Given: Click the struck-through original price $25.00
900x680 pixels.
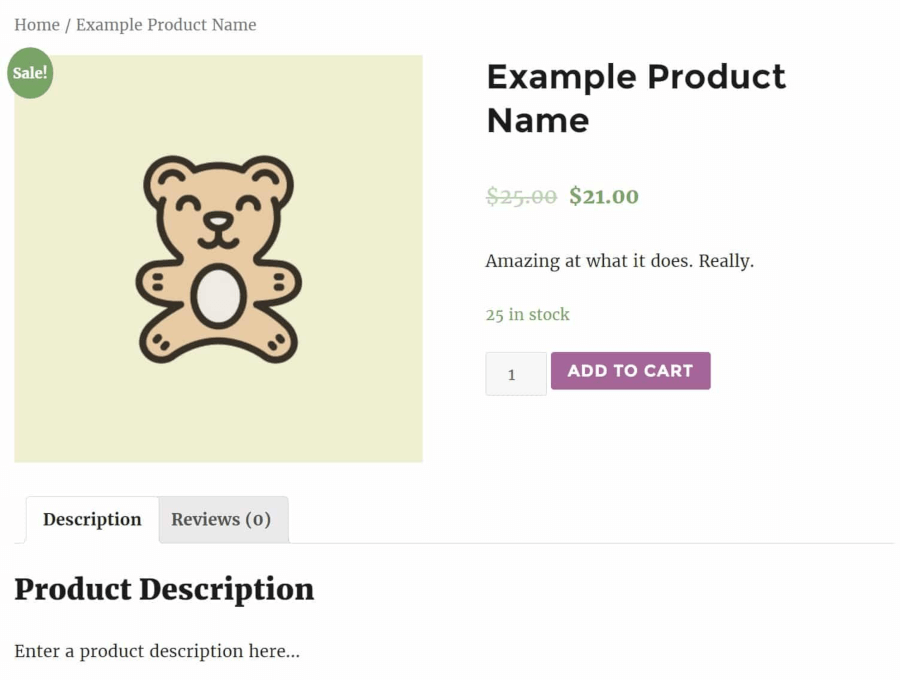Looking at the screenshot, I should click(521, 196).
